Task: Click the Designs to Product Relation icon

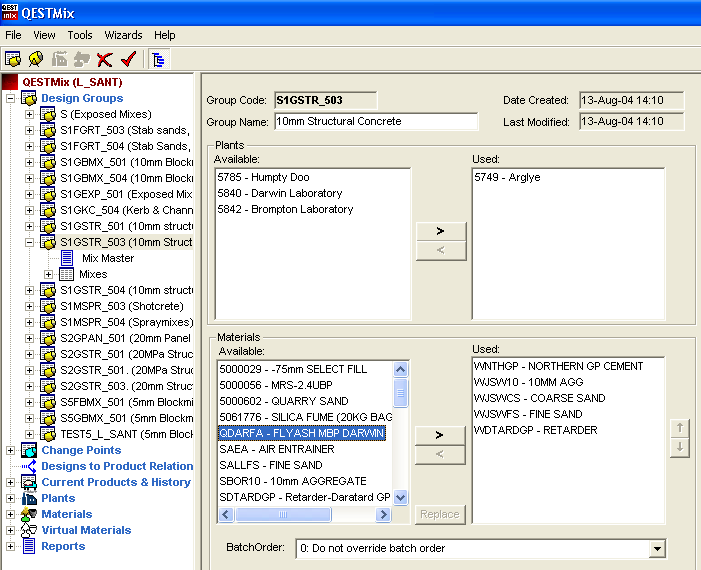Action: [29, 466]
